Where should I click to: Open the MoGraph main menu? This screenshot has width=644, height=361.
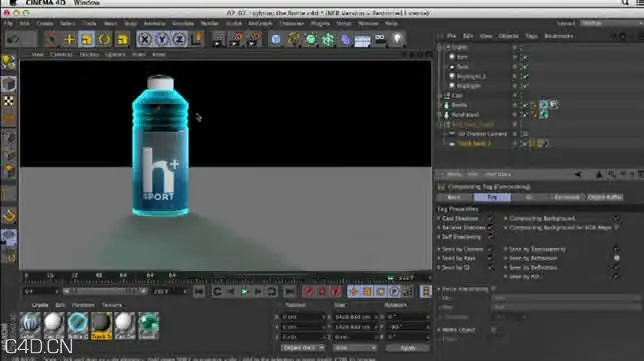click(260, 23)
